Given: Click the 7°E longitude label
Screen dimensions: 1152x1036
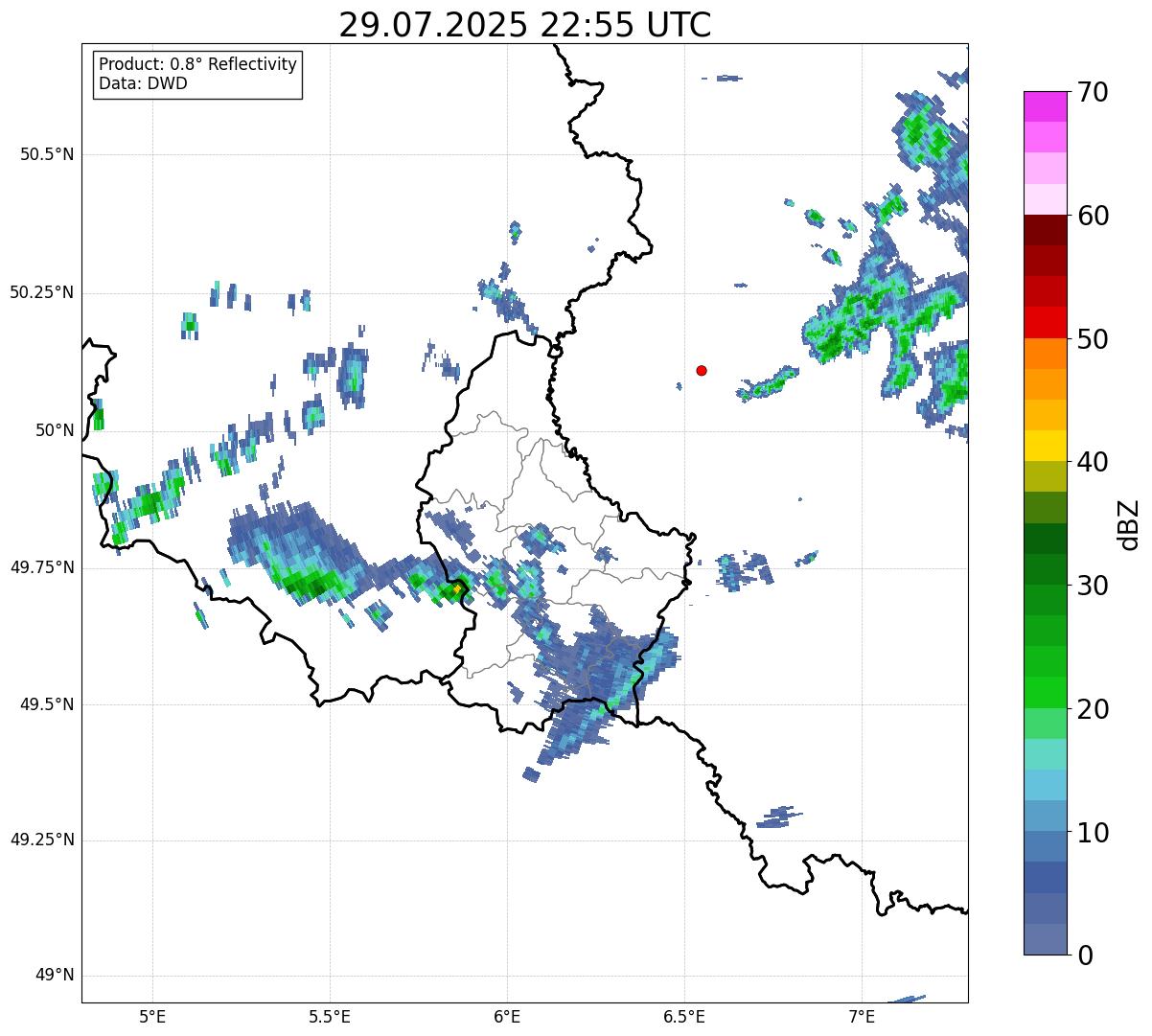Looking at the screenshot, I should 862,1016.
